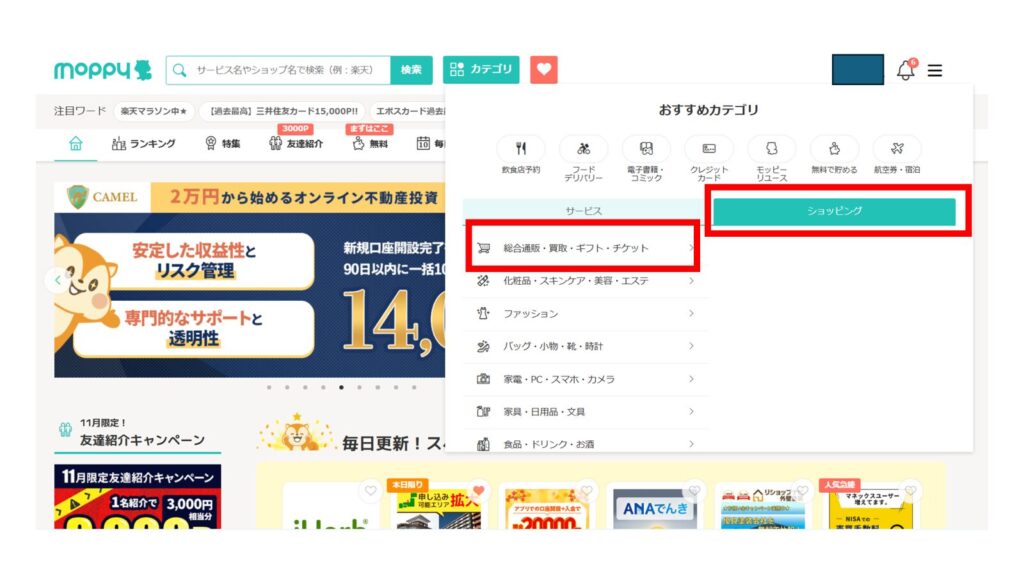
Task: Toggle favorite heart on ANAでんき card
Action: click(x=694, y=491)
